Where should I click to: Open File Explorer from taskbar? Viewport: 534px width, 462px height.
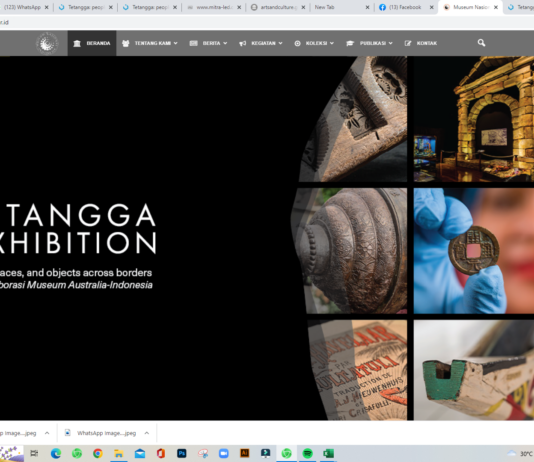coord(119,453)
